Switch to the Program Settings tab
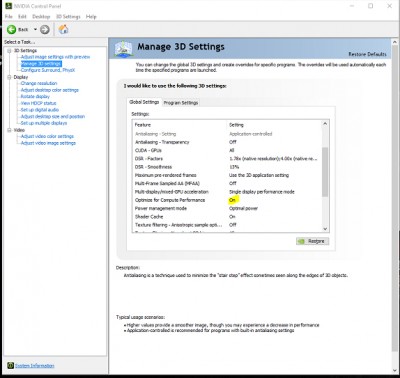The width and height of the screenshot is (400, 378). tap(181, 103)
